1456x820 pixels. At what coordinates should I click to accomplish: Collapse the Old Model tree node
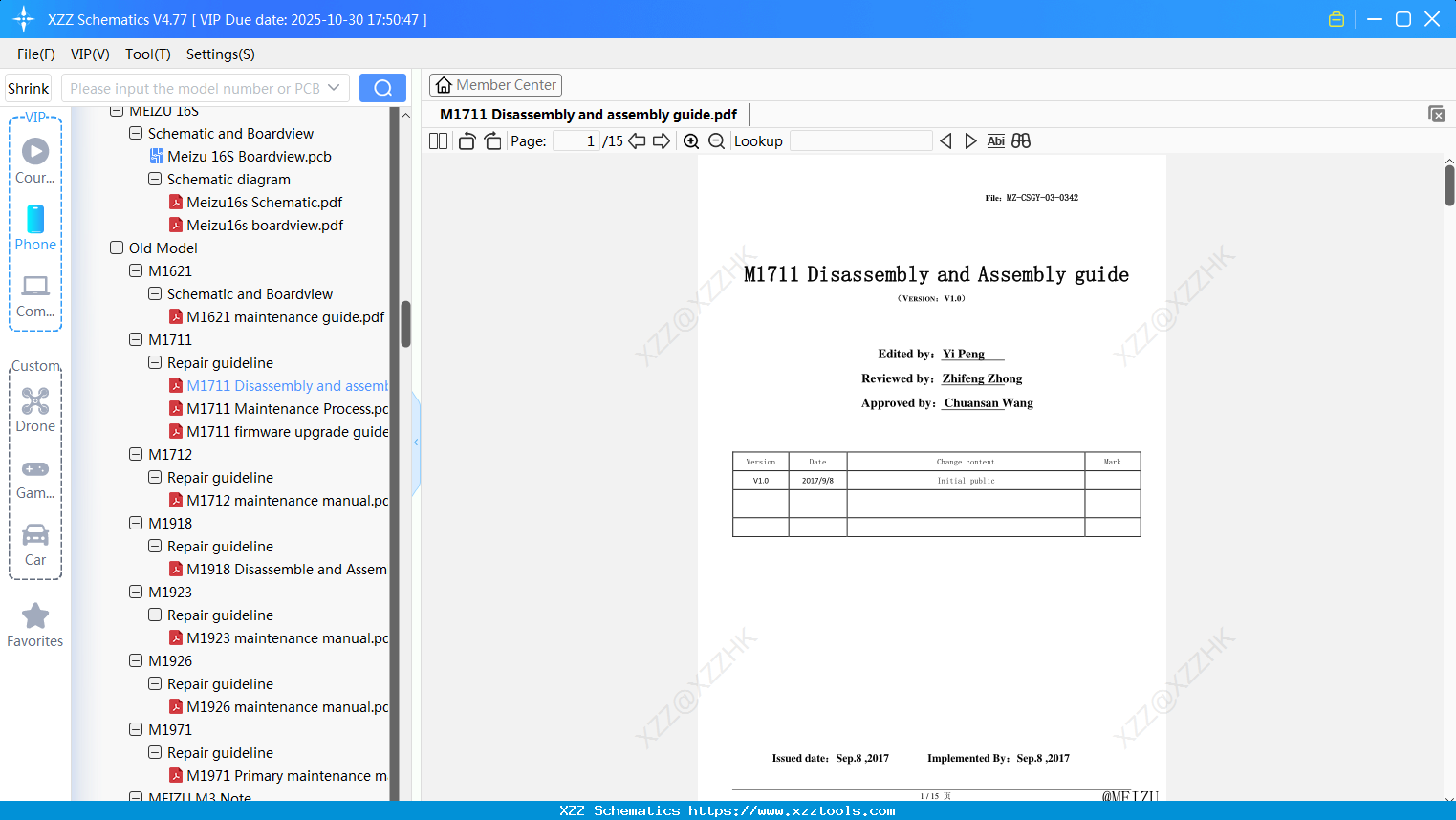coord(117,248)
